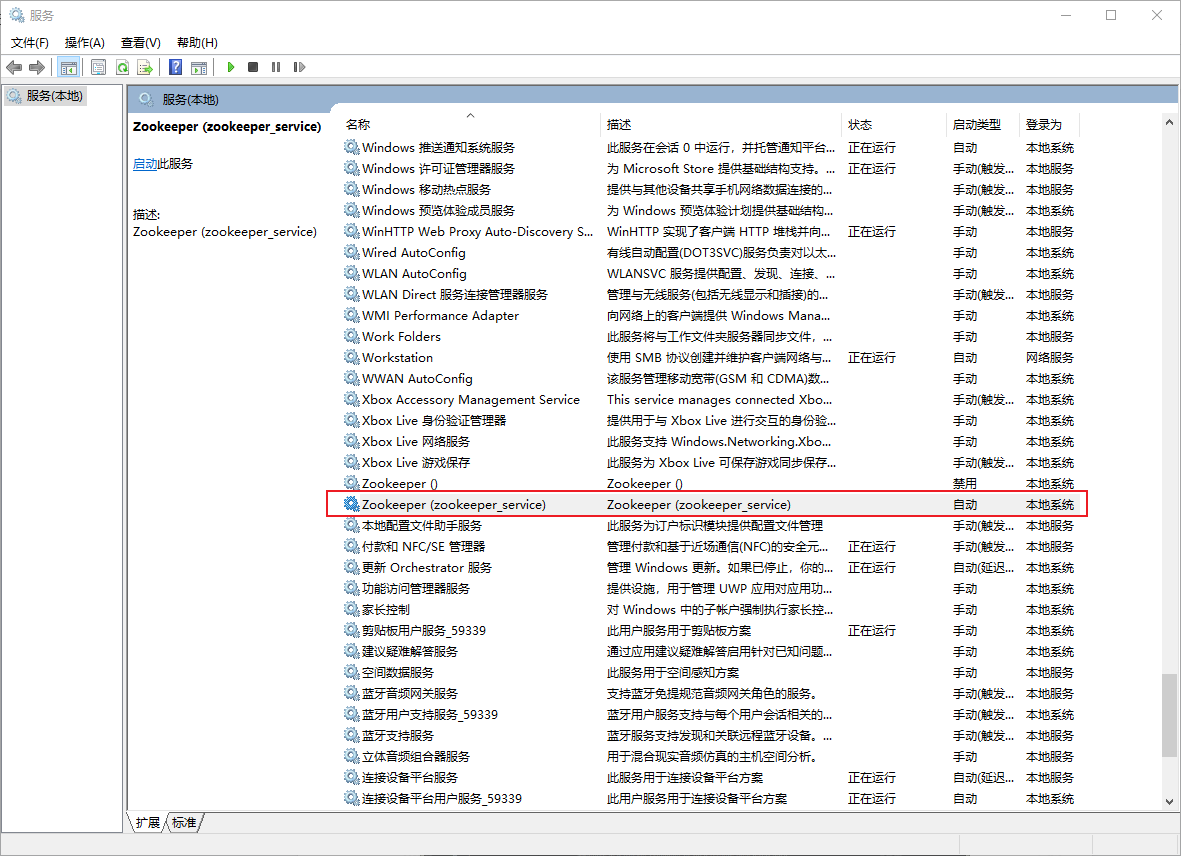This screenshot has width=1181, height=856.
Task: Open the Help toolbar icon
Action: click(175, 67)
